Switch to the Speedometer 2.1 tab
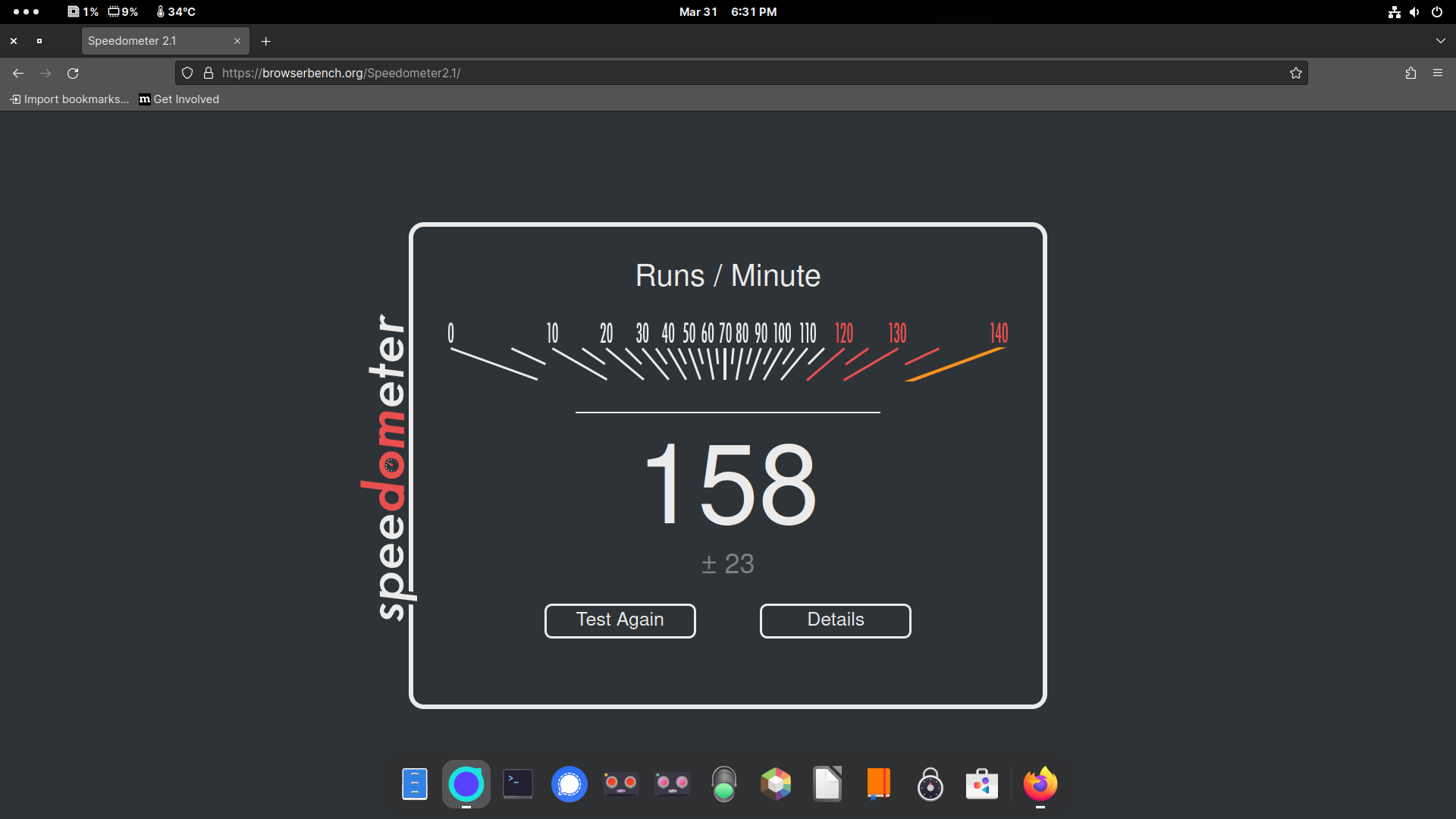This screenshot has width=1456, height=819. (165, 41)
